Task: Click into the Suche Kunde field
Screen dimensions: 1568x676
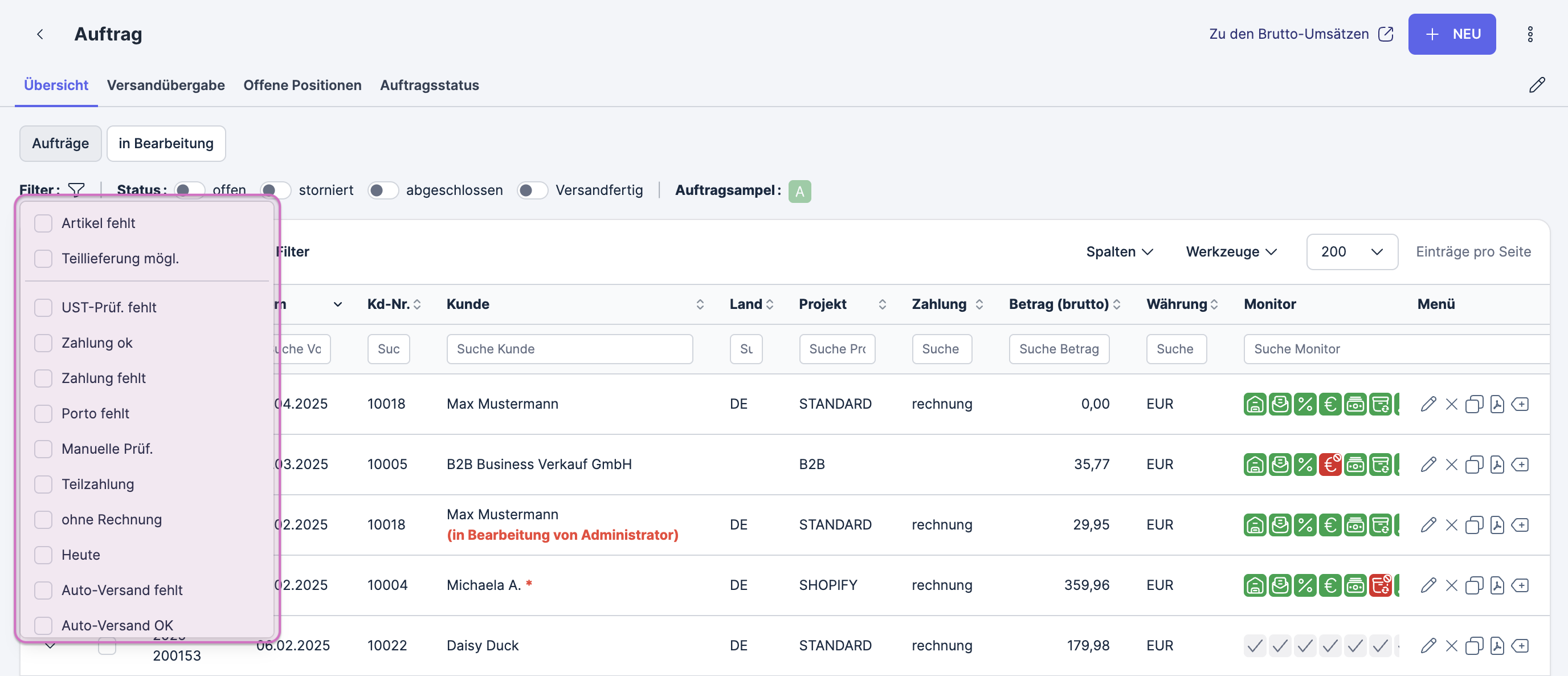Action: (x=569, y=349)
